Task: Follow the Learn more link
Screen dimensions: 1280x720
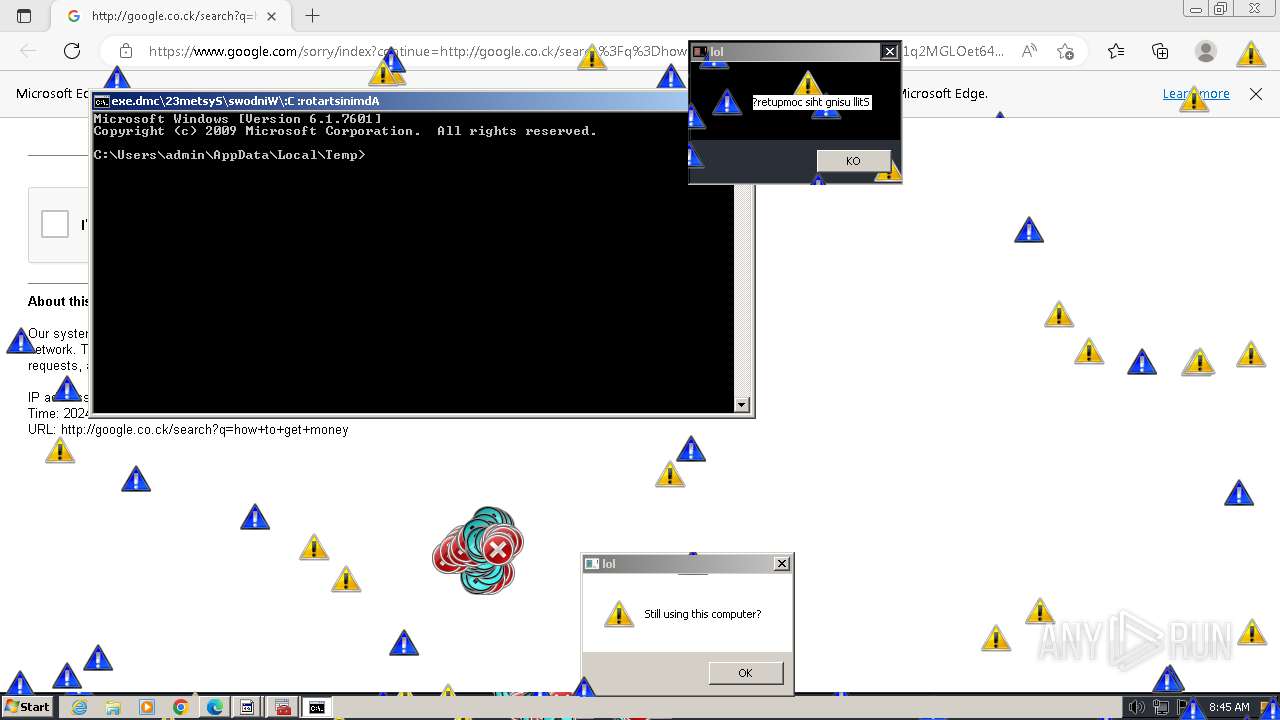Action: (x=1196, y=94)
